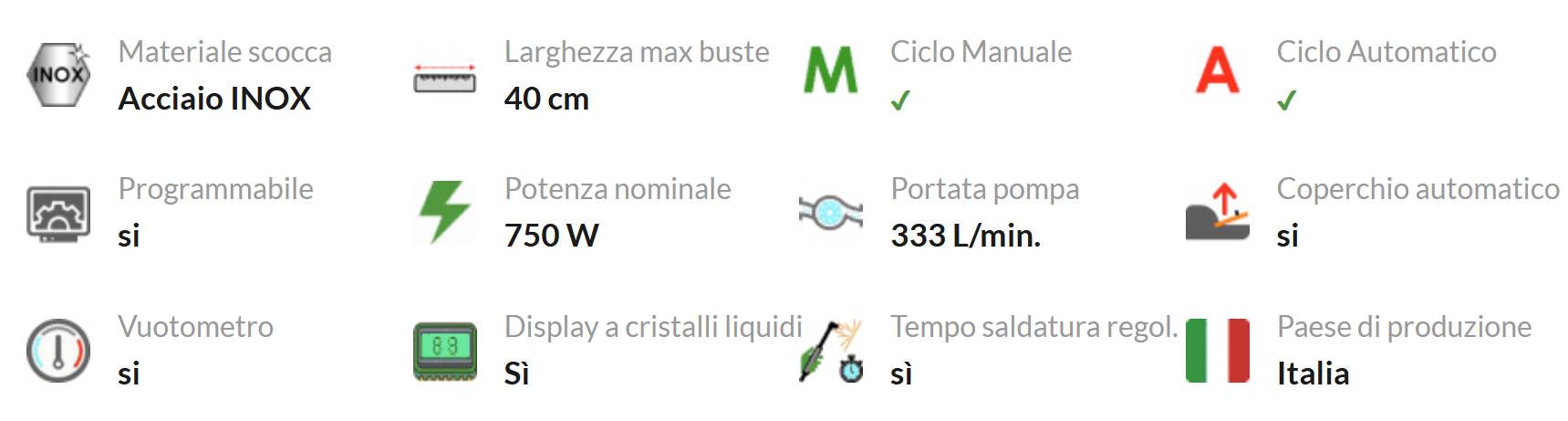The image size is (1568, 421).
Task: Click the 333 L/min. pump value
Action: pos(966,236)
